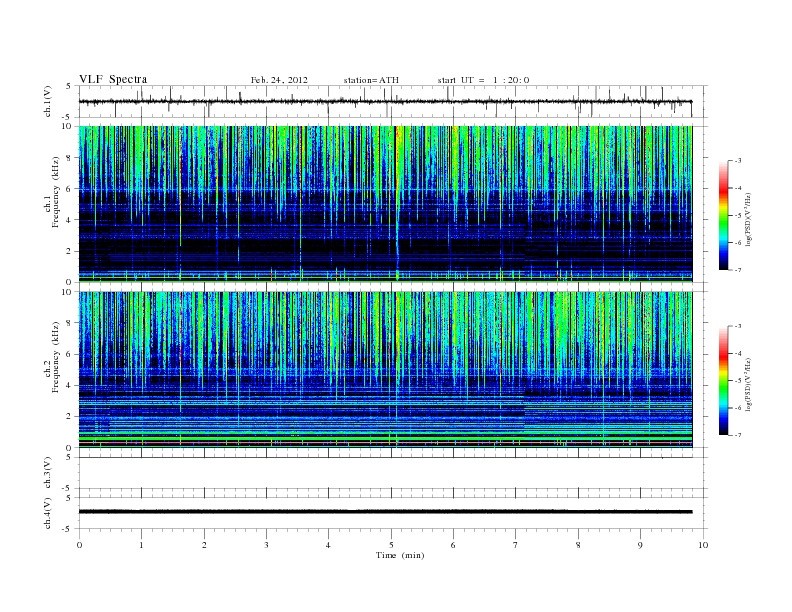The image size is (792, 612).
Task: Click inside the ch.2 spectrogram panel
Action: pyautogui.click(x=385, y=369)
